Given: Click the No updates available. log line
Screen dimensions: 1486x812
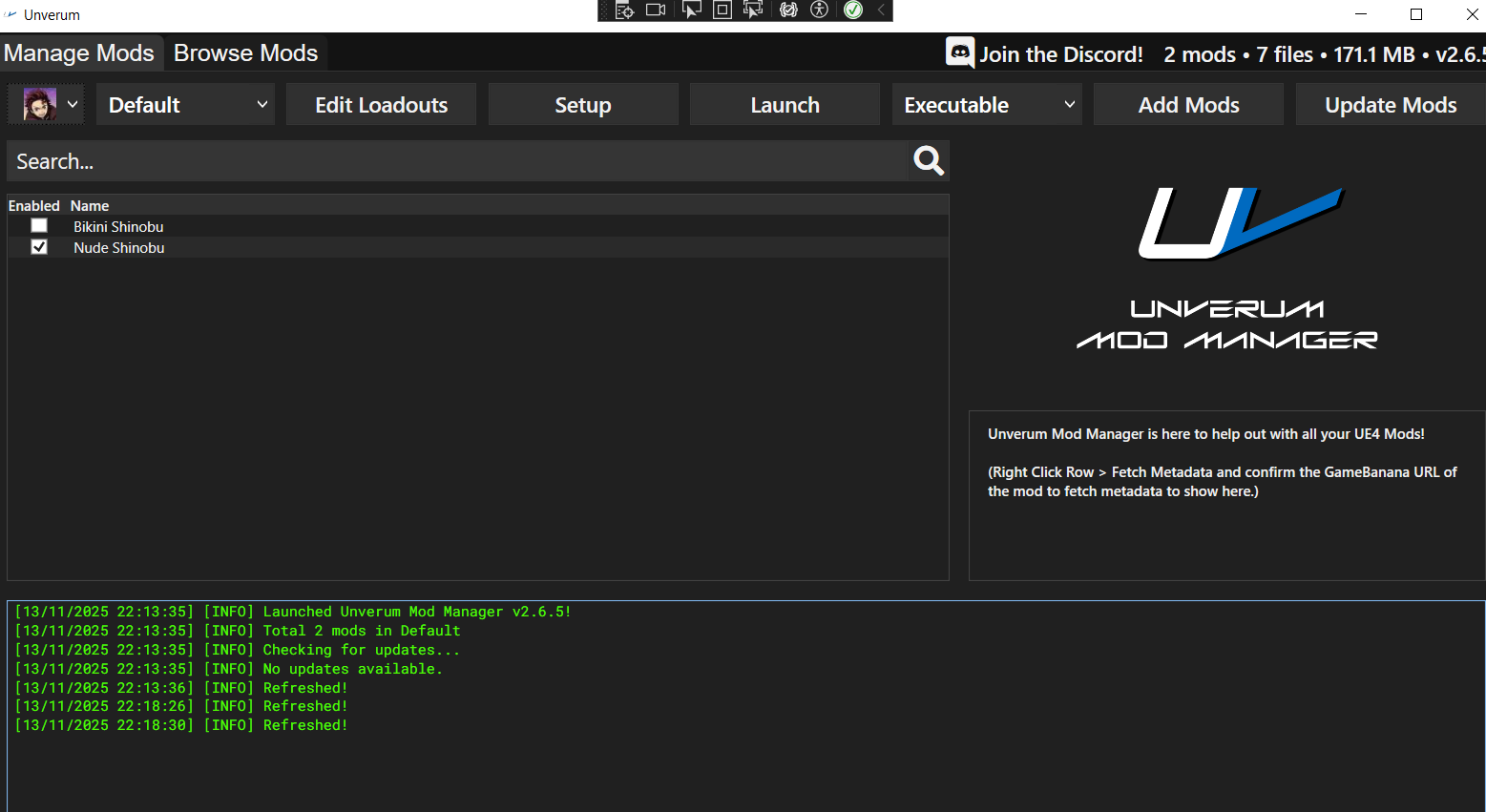Looking at the screenshot, I should [x=229, y=669].
